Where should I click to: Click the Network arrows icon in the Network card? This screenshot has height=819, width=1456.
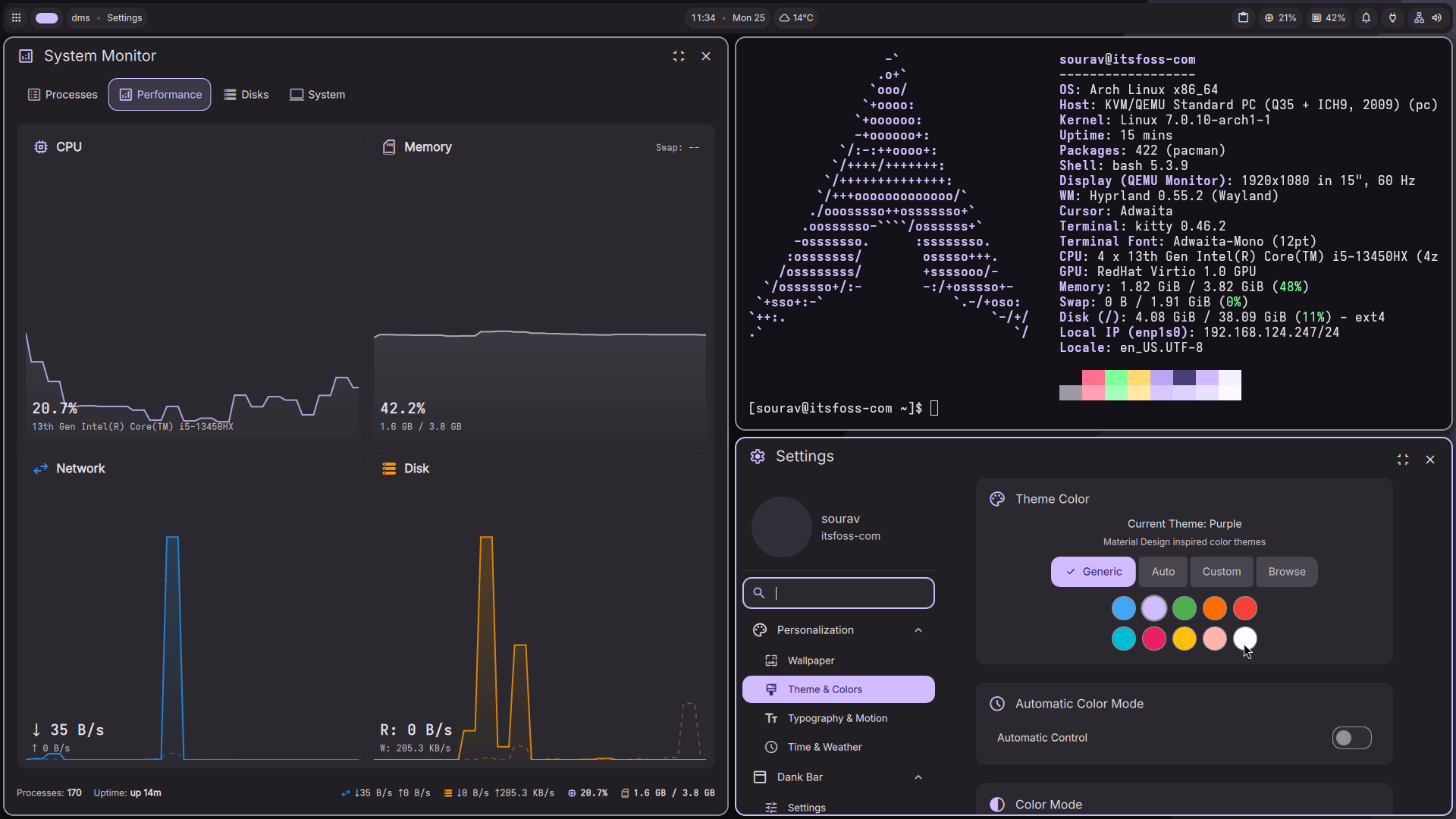[41, 469]
